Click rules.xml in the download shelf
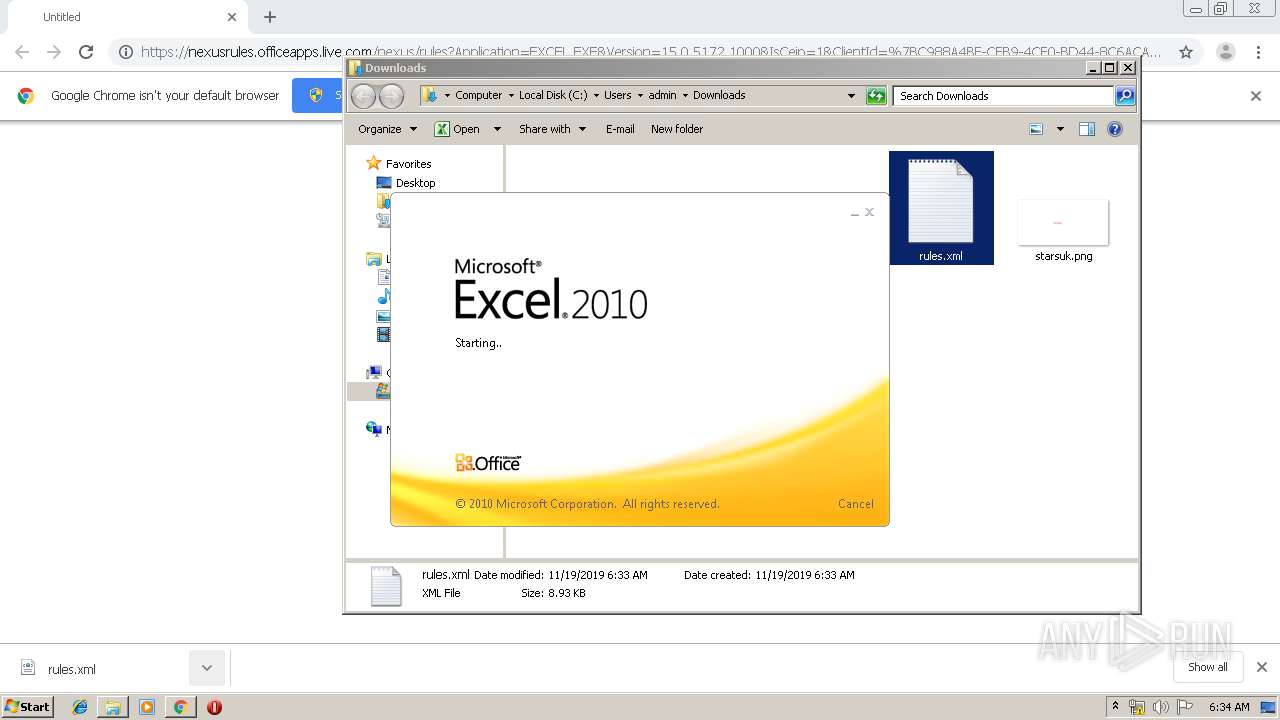This screenshot has height=720, width=1280. [x=72, y=669]
